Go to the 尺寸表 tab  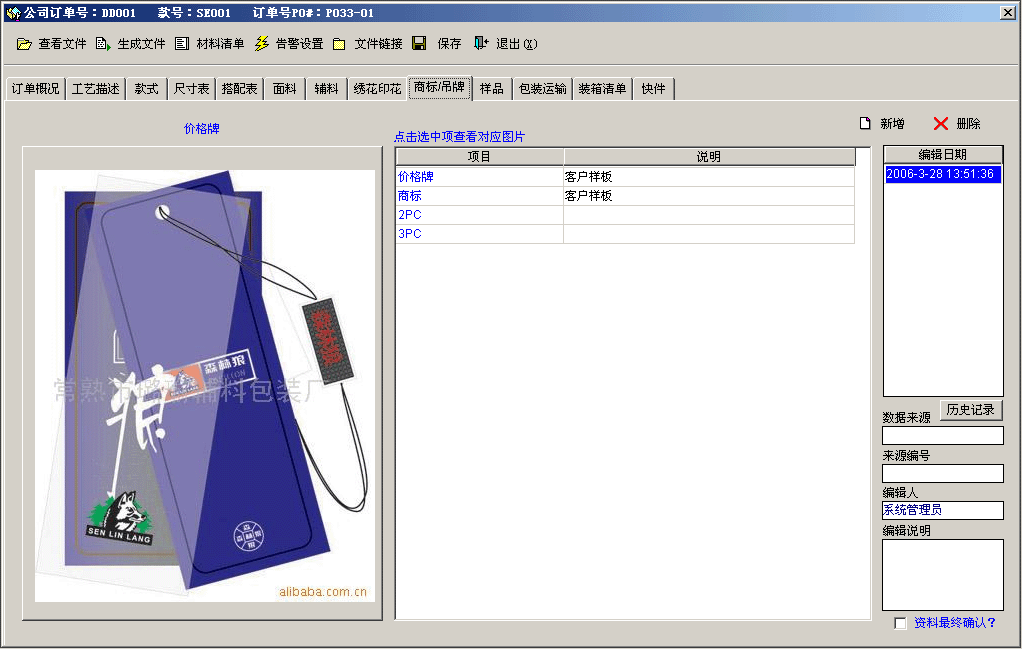pyautogui.click(x=192, y=89)
